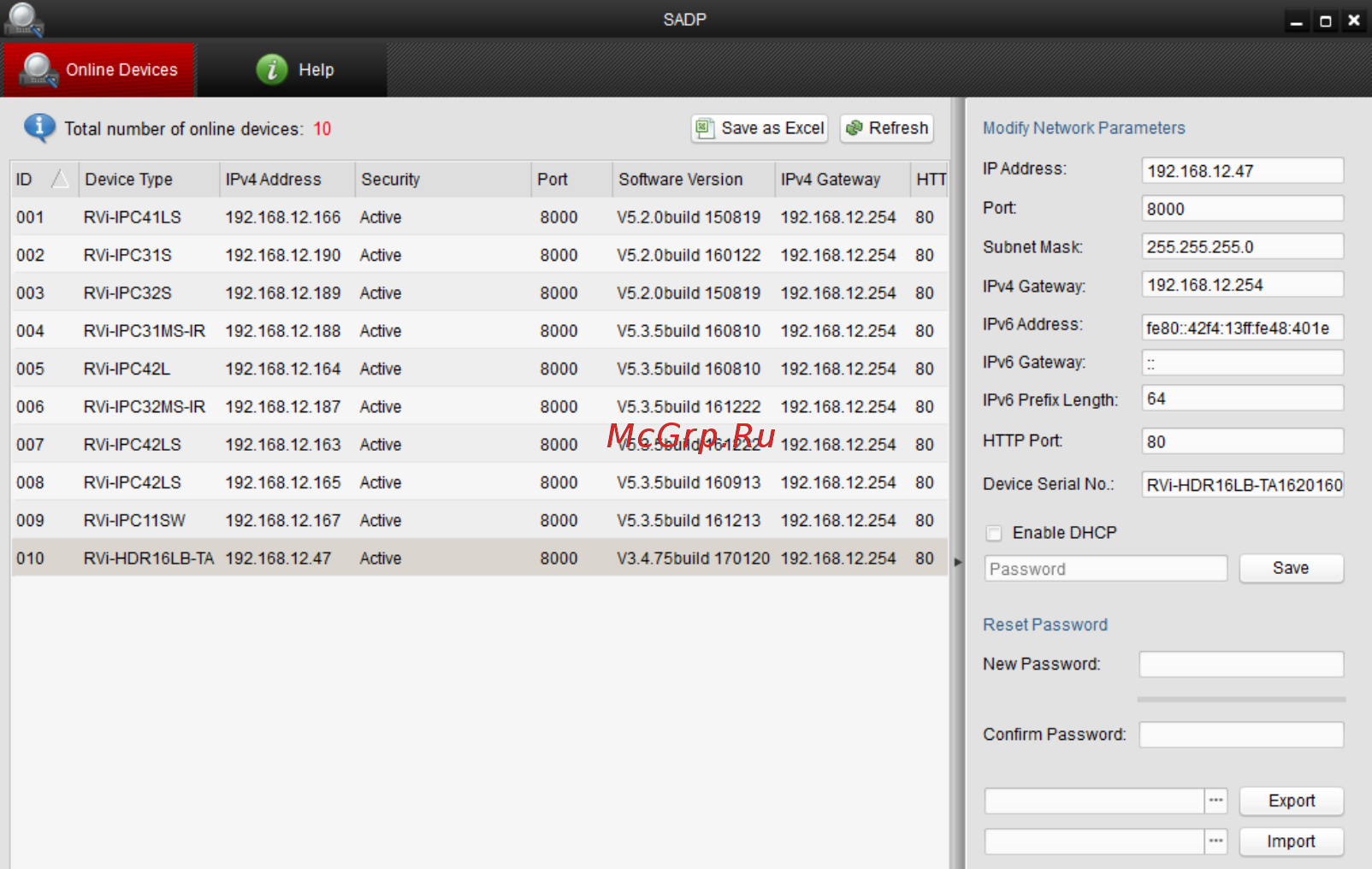
Task: Sort by Security column header
Action: pyautogui.click(x=443, y=180)
